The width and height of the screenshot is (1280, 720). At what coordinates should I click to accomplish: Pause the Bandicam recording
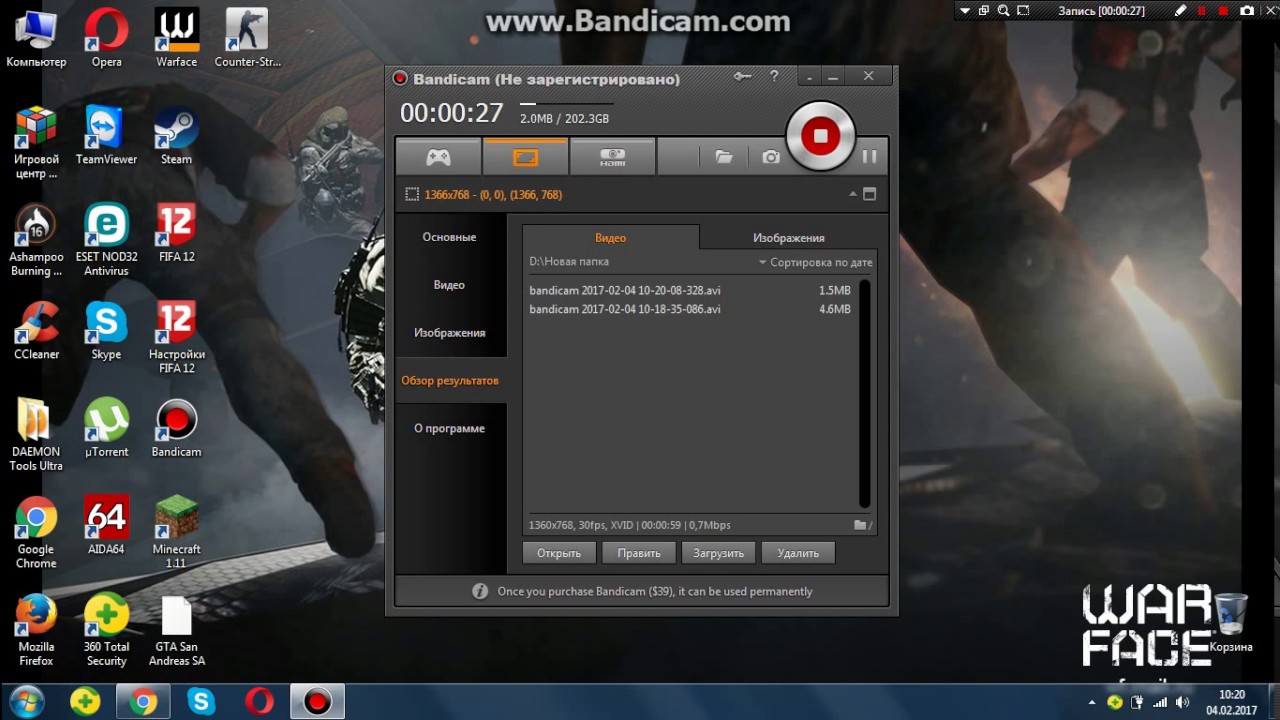(869, 157)
